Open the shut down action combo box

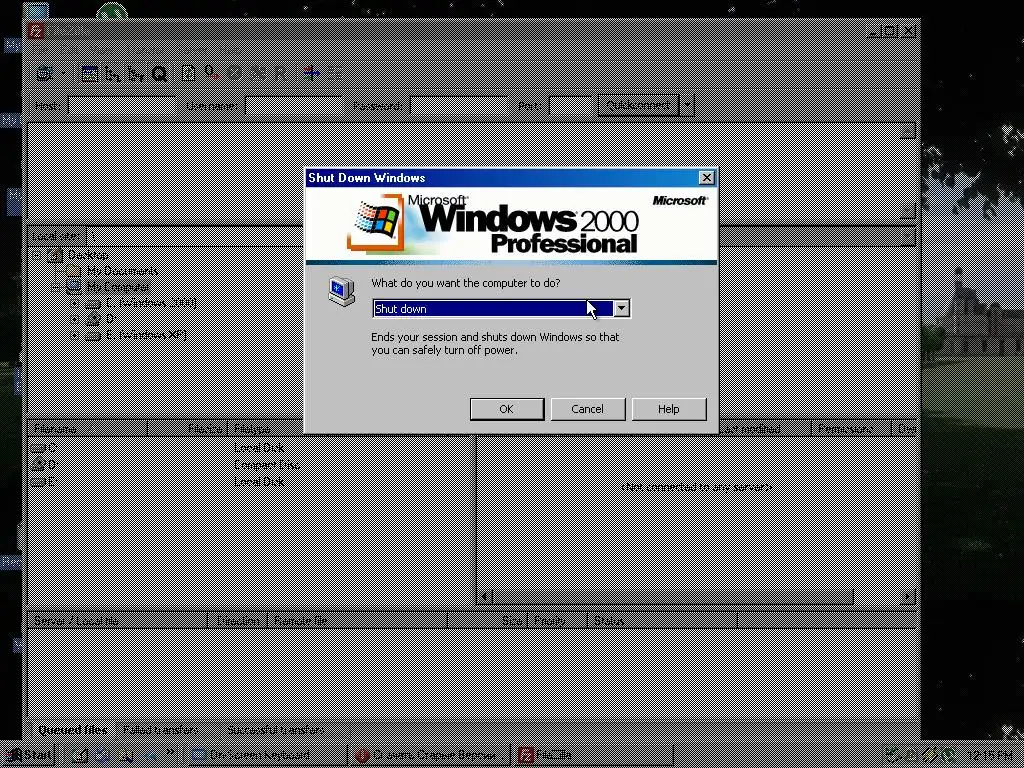coord(501,308)
